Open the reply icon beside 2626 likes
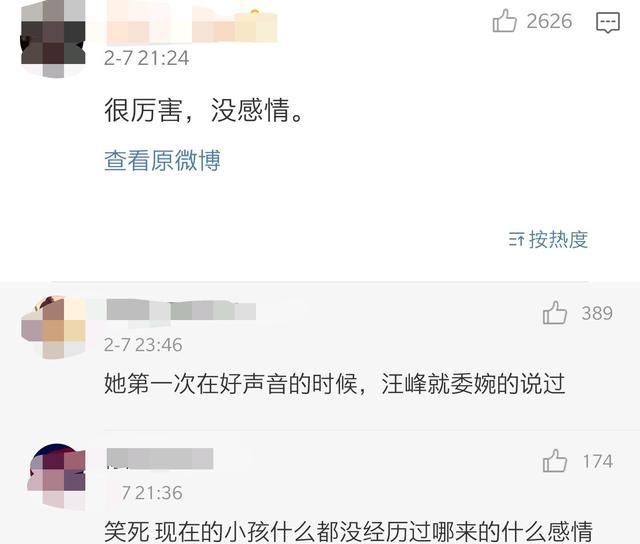This screenshot has width=640, height=544. point(608,22)
